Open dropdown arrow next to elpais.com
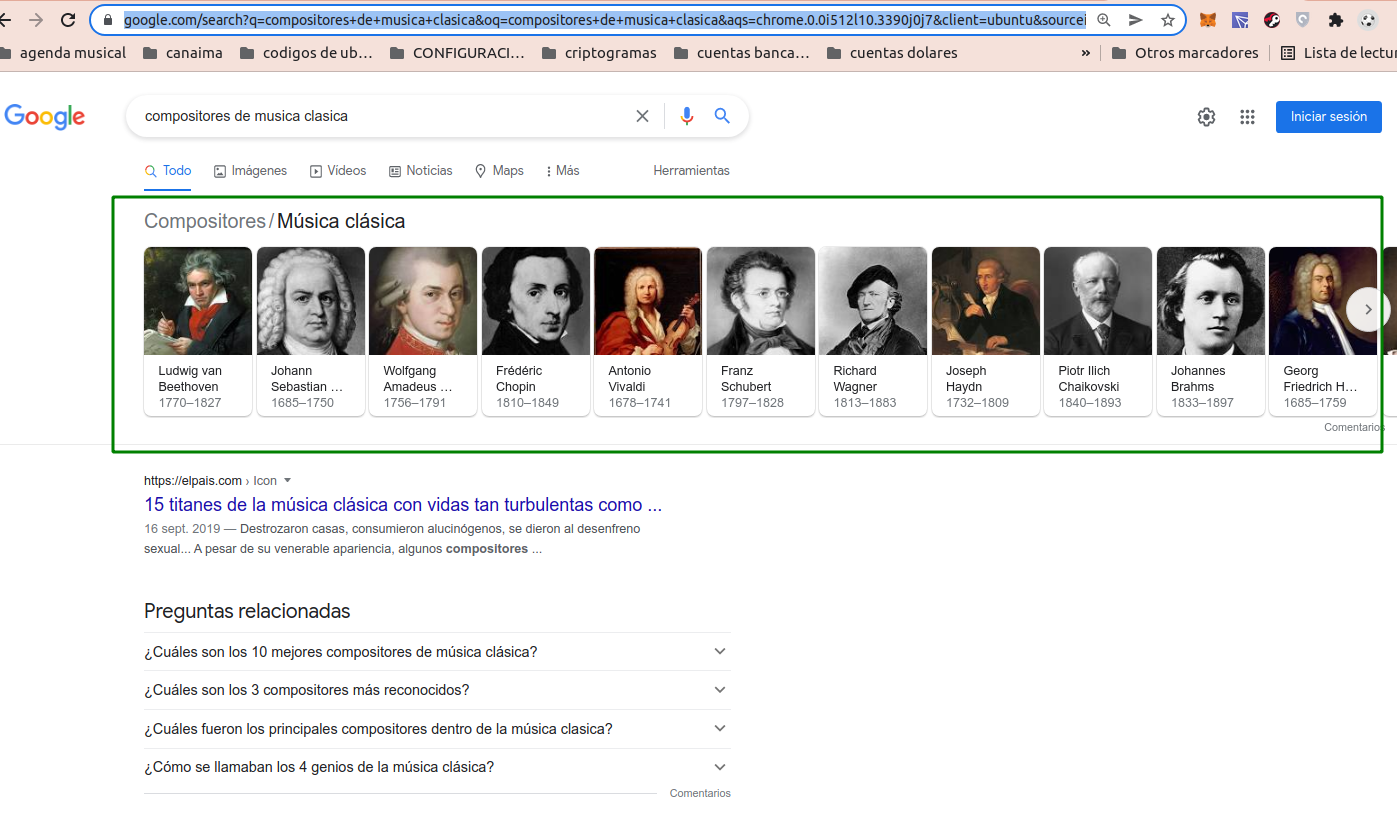 pyautogui.click(x=288, y=480)
